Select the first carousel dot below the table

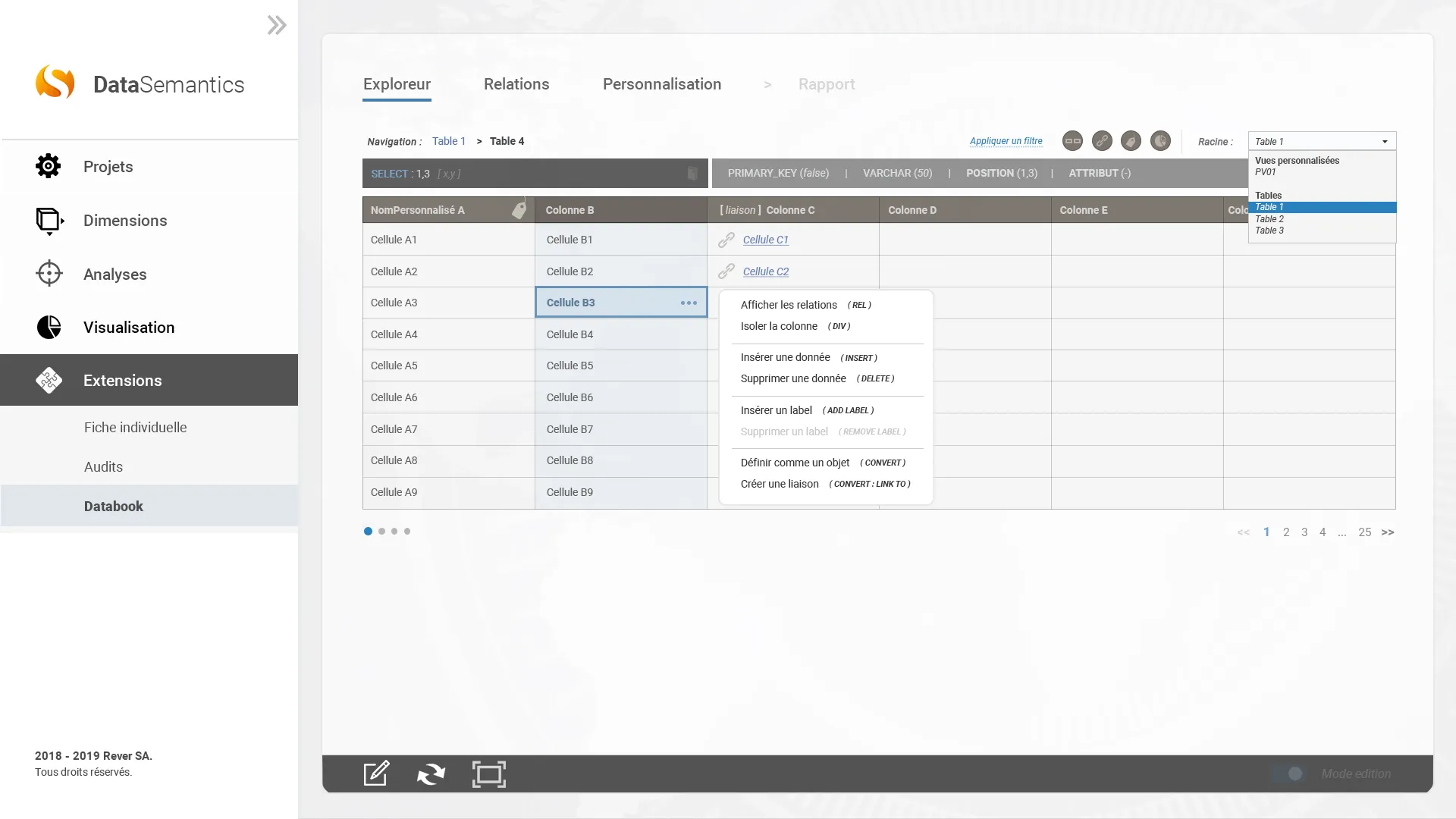point(368,532)
